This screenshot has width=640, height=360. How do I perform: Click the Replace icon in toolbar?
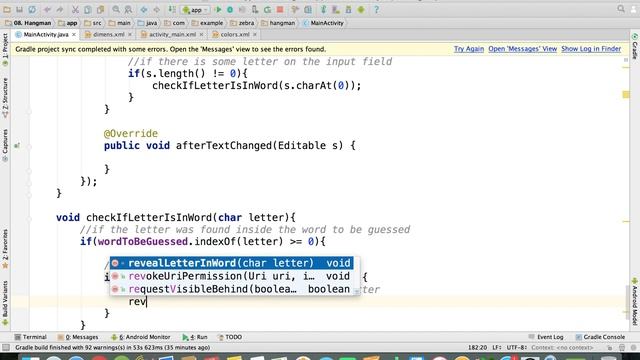point(128,9)
